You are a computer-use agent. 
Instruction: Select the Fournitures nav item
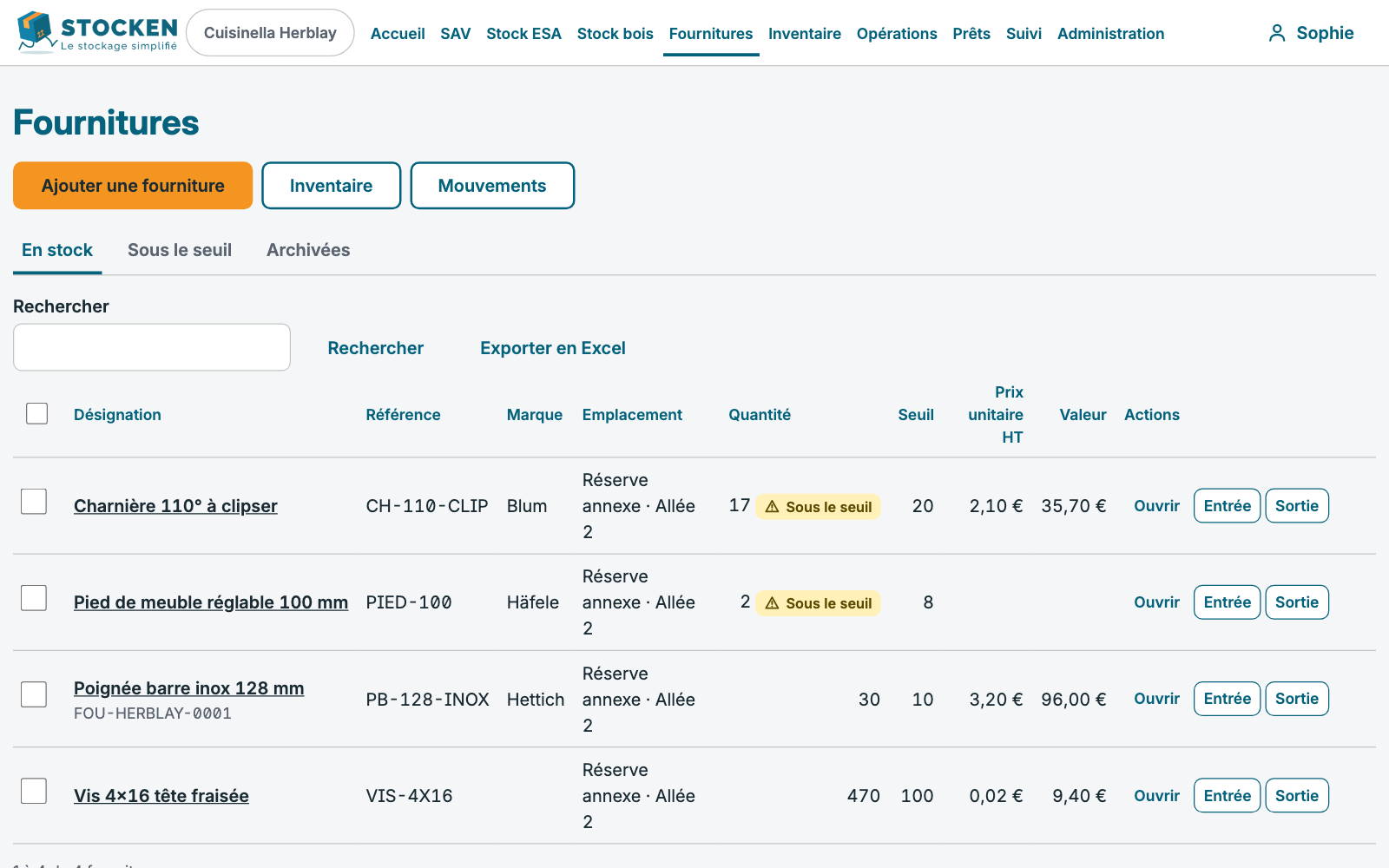711,34
